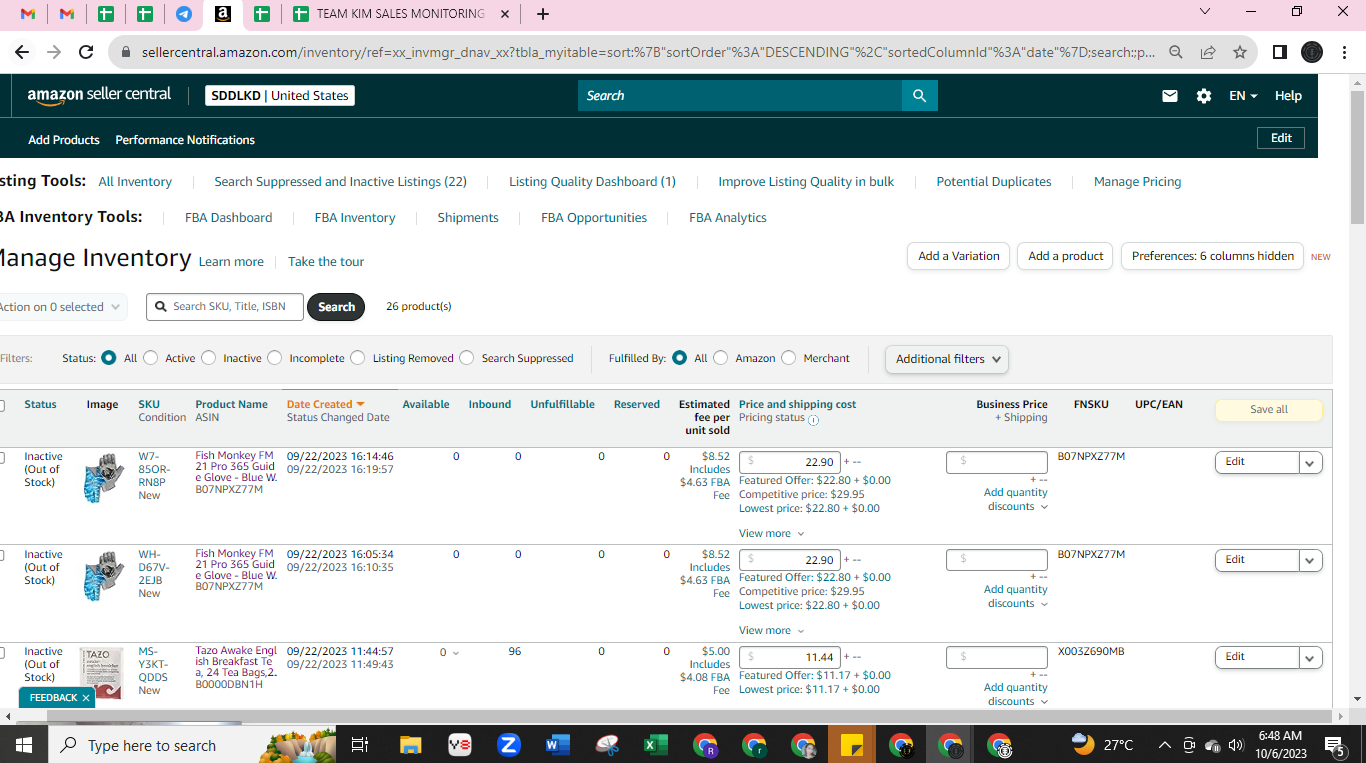Image resolution: width=1366 pixels, height=763 pixels.
Task: Sort by Date Created column
Action: (x=325, y=404)
